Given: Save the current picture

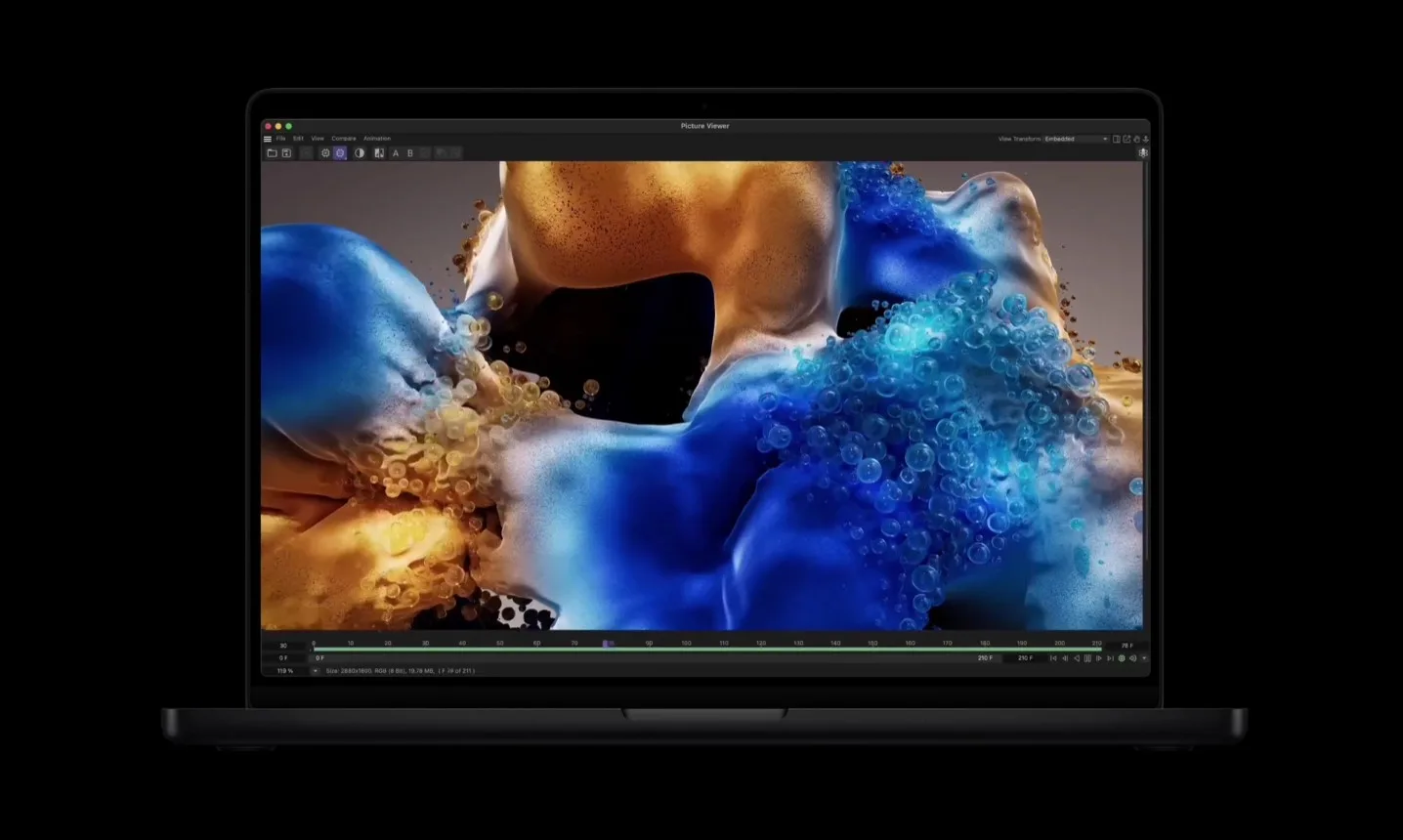Looking at the screenshot, I should 286,152.
